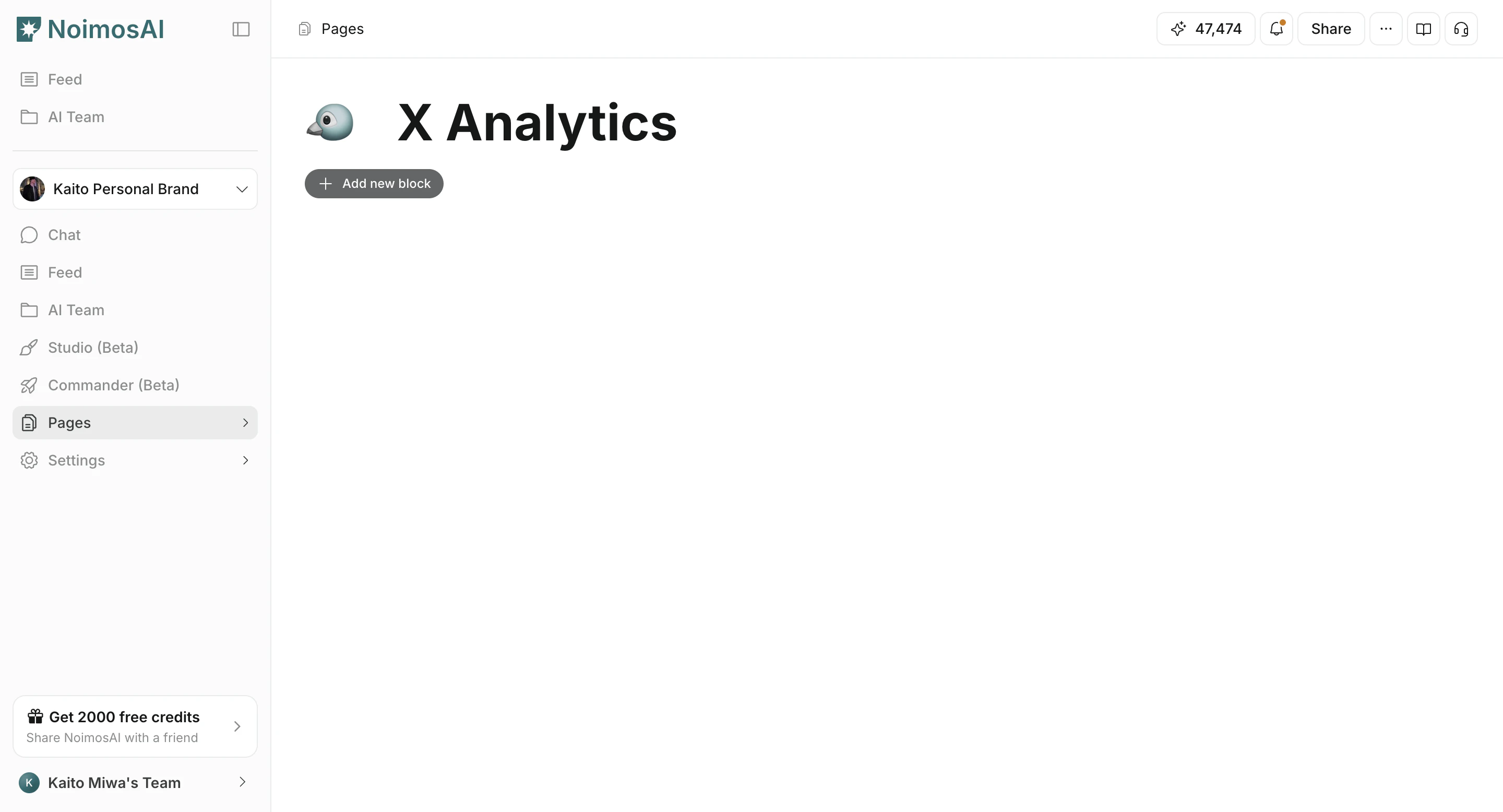Click the Share button
This screenshot has height=812, width=1503.
[x=1331, y=29]
